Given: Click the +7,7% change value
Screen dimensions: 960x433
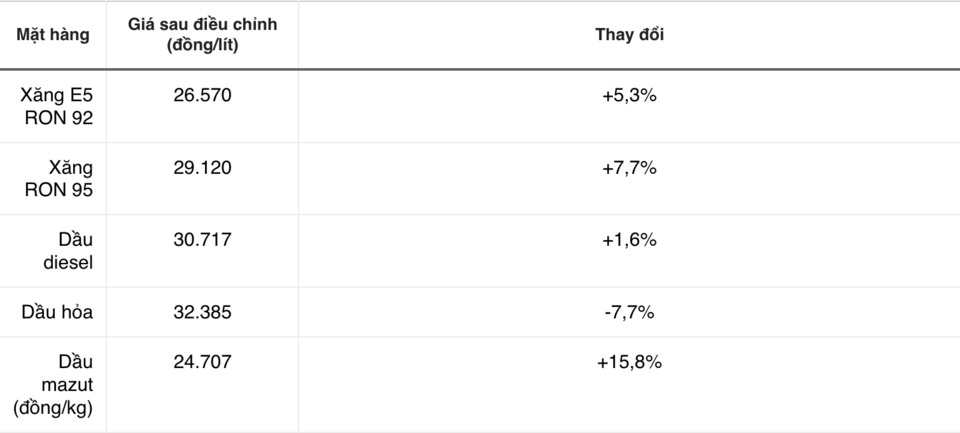Looking at the screenshot, I should [629, 168].
